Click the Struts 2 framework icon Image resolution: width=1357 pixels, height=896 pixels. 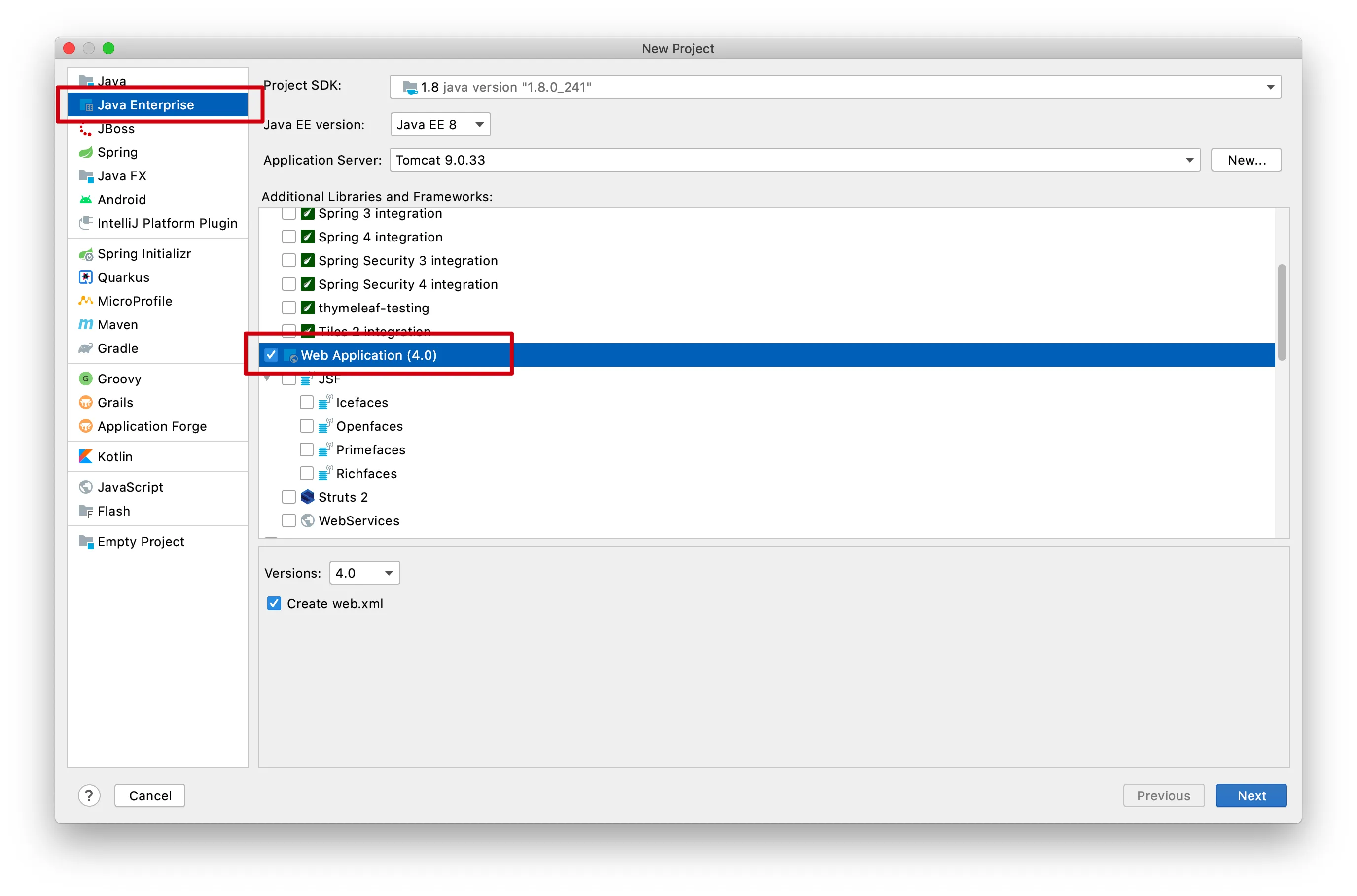coord(308,497)
